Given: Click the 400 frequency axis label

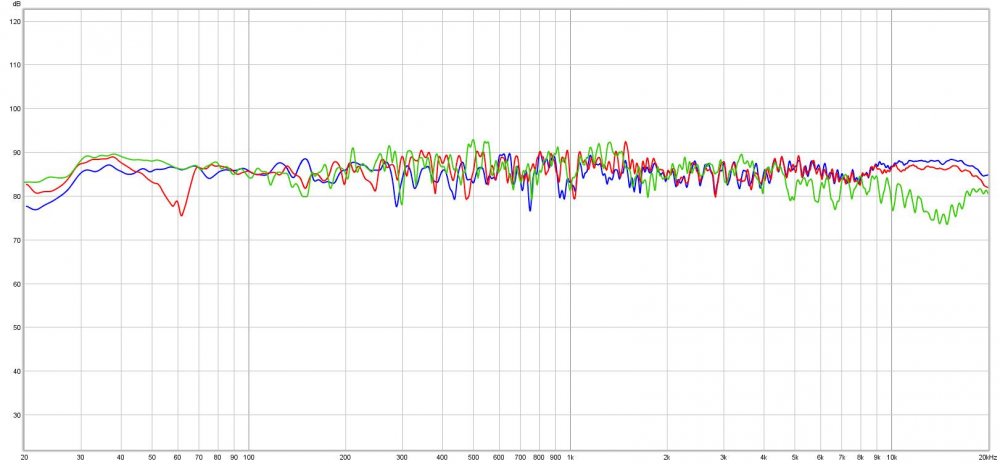Looking at the screenshot, I should 442,458.
